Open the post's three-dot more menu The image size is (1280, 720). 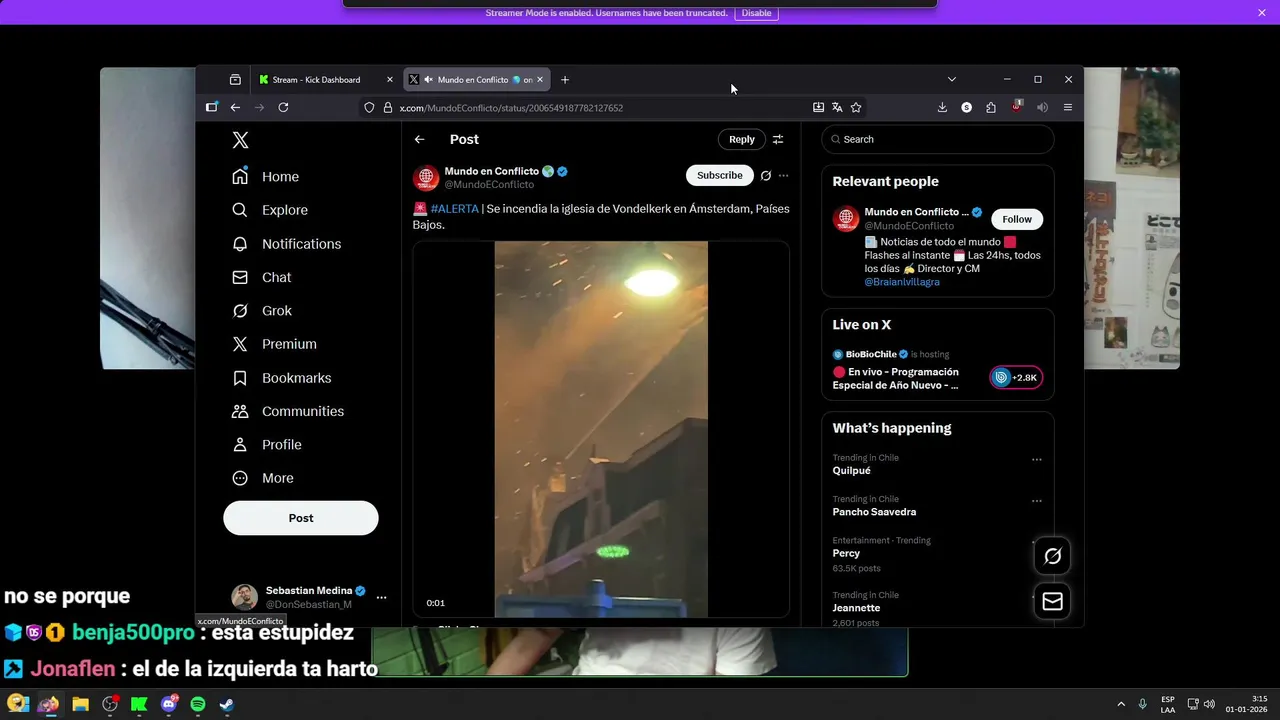point(783,175)
